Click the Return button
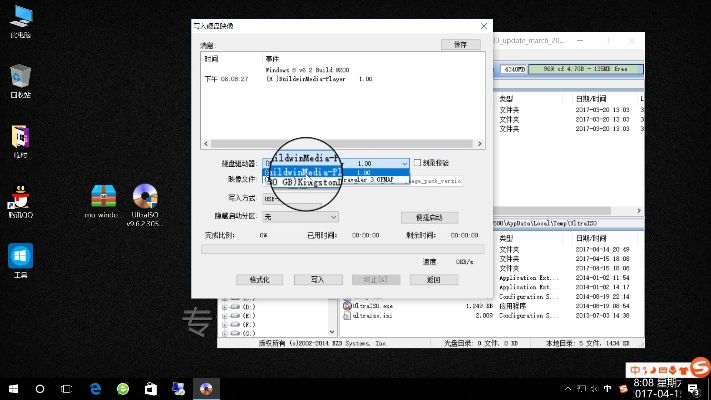This screenshot has width=711, height=400. 434,280
